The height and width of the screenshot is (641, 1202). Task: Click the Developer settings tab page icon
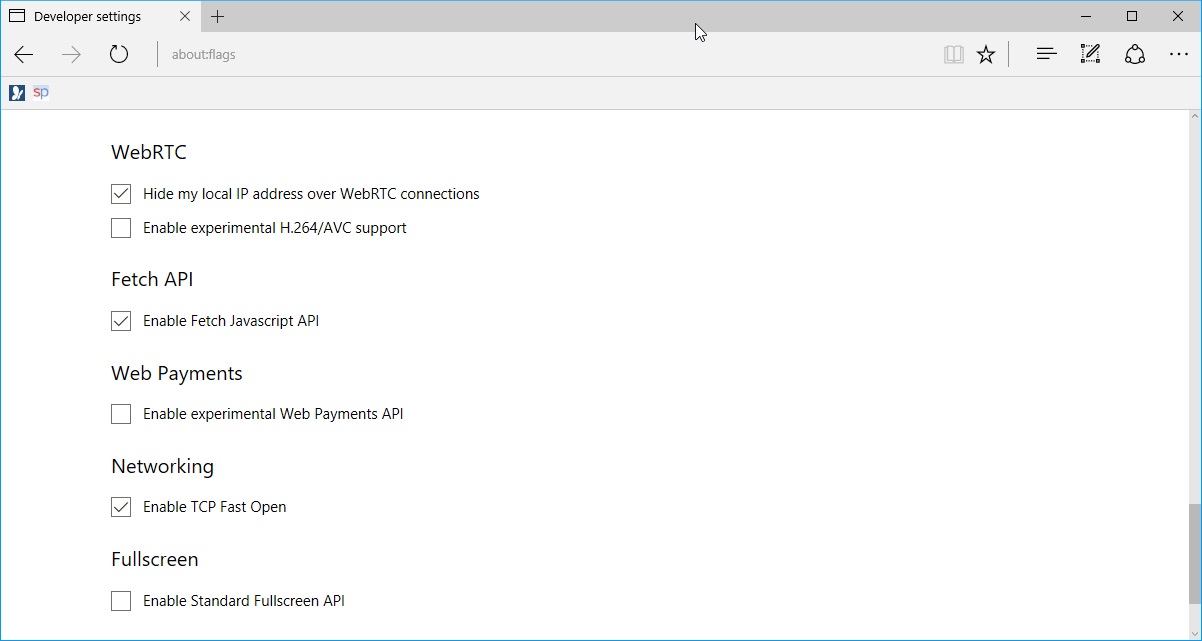tap(17, 17)
